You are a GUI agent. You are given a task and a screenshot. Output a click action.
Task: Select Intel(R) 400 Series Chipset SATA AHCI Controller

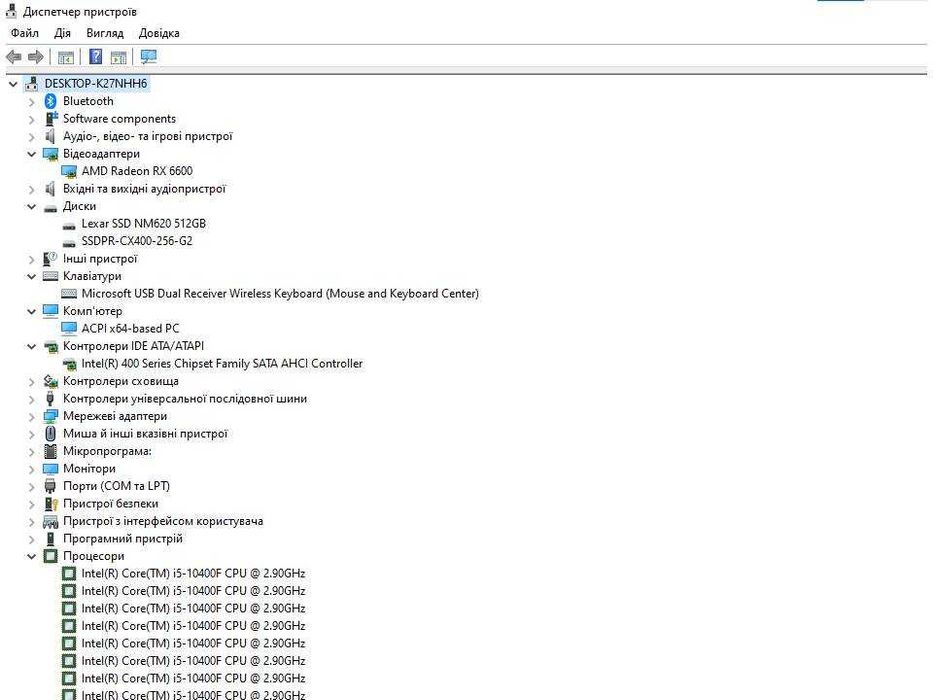[x=222, y=364]
